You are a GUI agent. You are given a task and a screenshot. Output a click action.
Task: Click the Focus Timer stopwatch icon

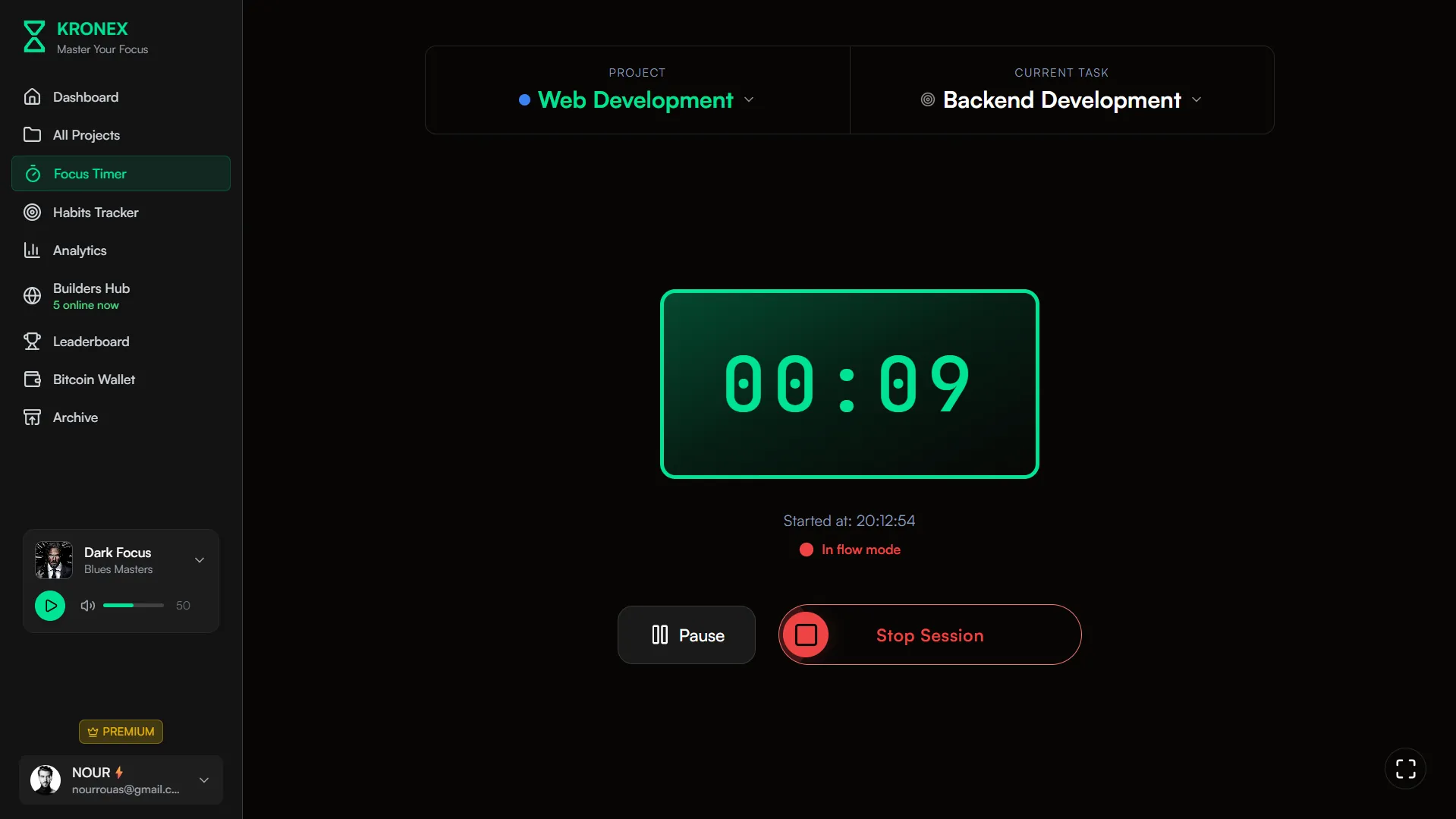coord(33,174)
